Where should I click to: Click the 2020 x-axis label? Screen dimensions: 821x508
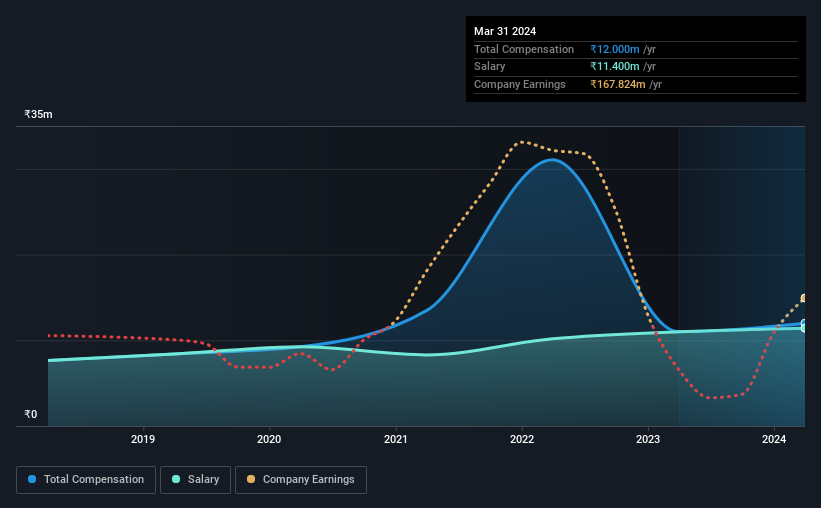pos(269,439)
